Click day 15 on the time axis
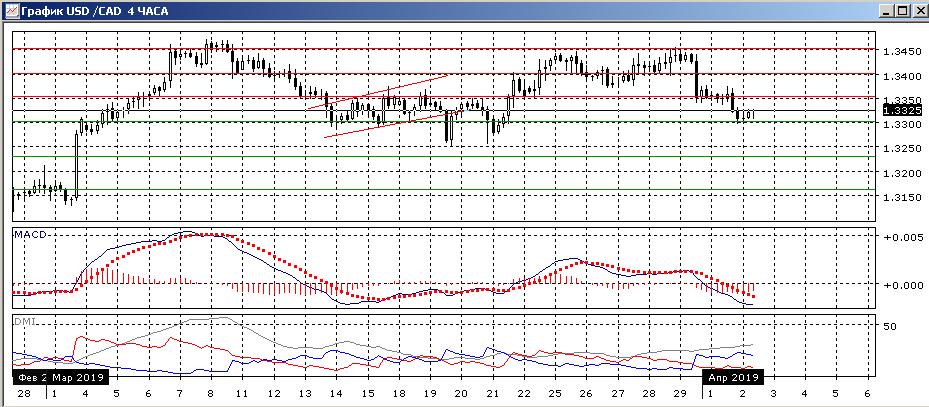929x407 pixels. (x=367, y=394)
